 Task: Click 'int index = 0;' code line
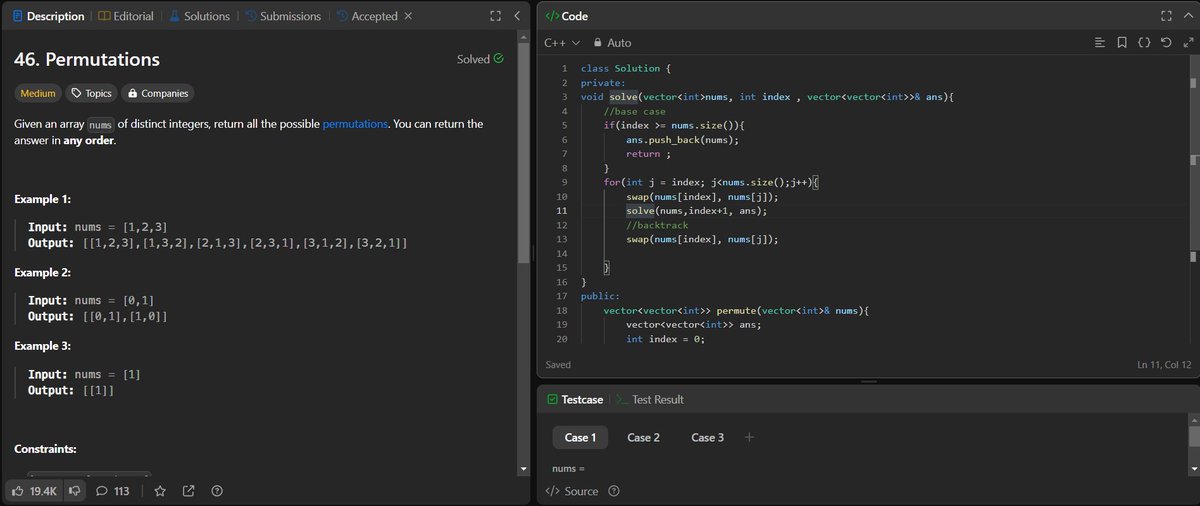[666, 339]
